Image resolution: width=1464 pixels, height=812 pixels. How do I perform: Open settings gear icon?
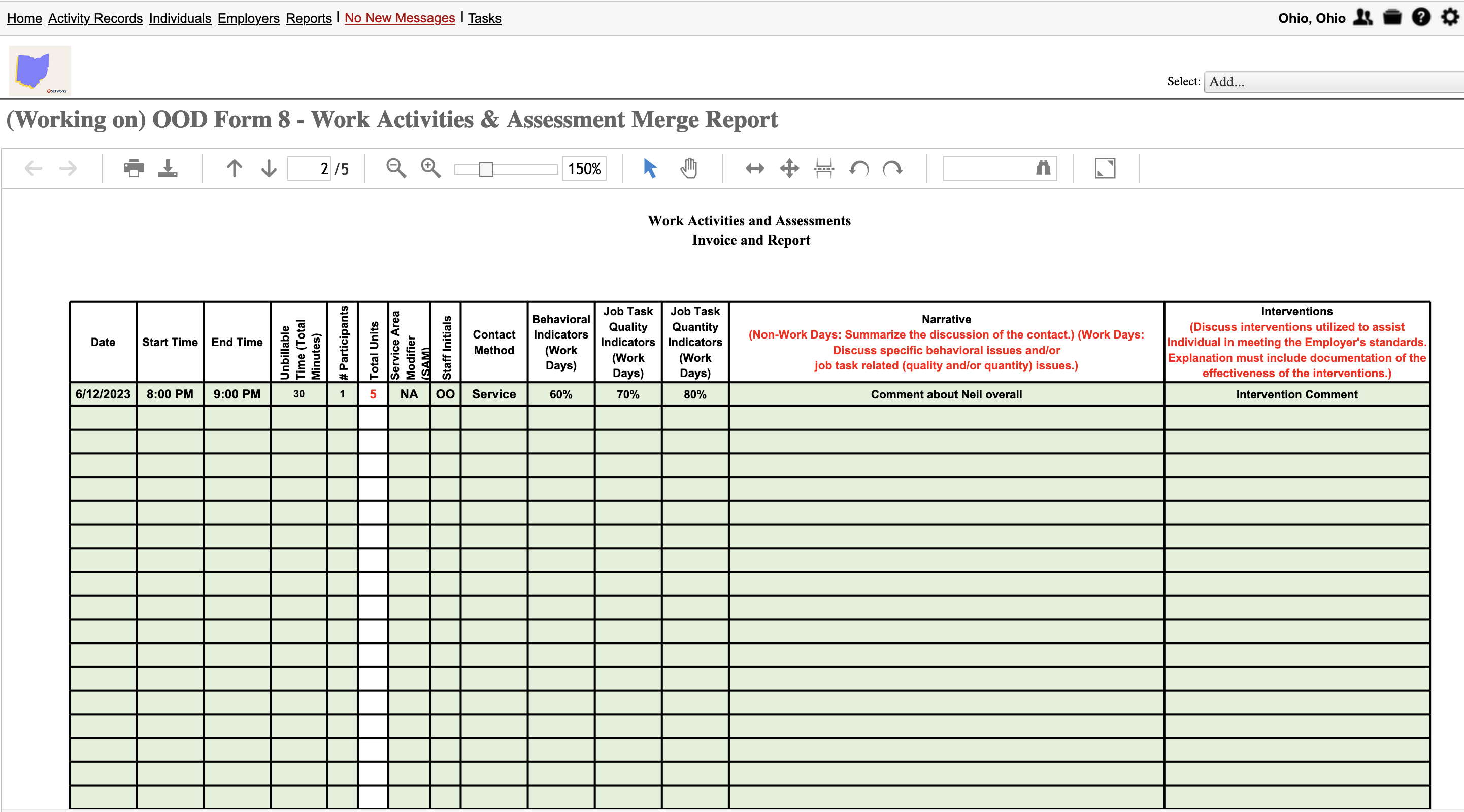click(x=1450, y=17)
